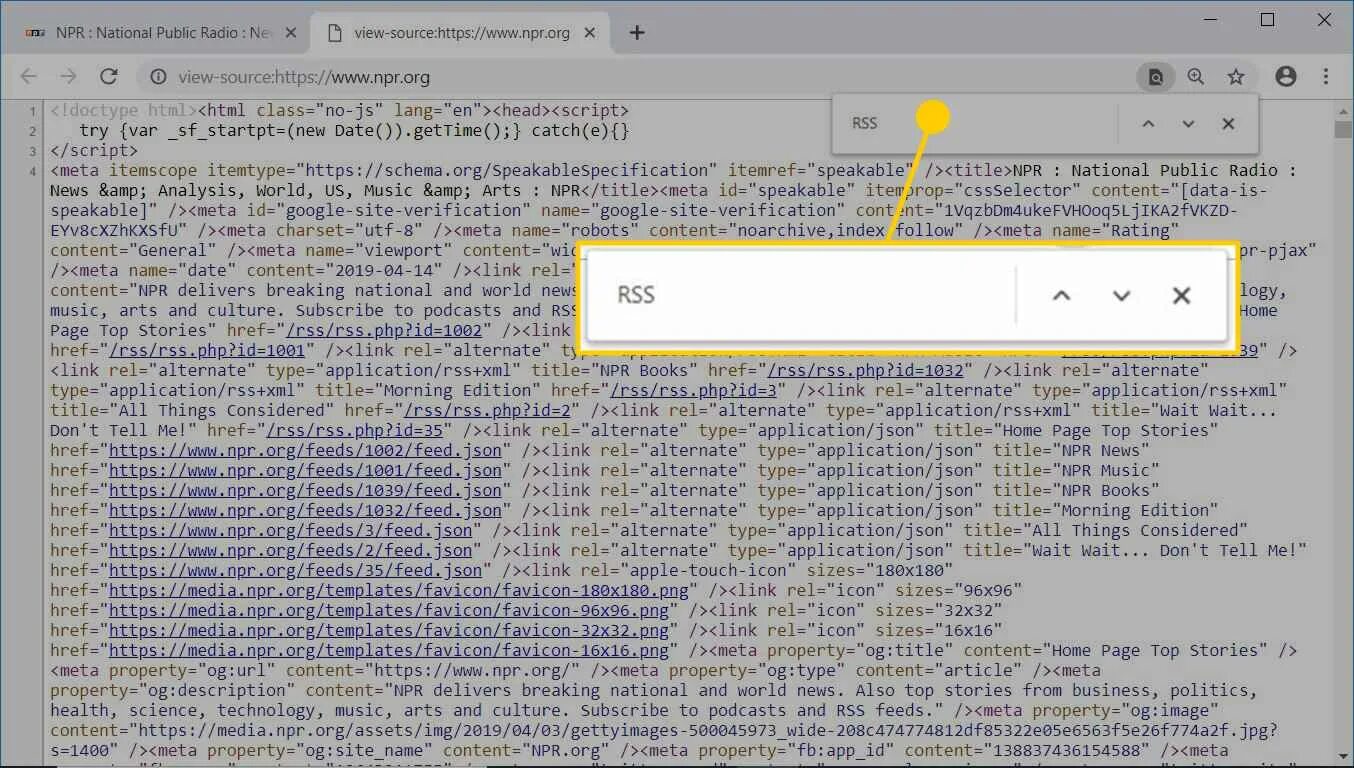Image resolution: width=1354 pixels, height=768 pixels.
Task: Open the favicon-16x16.png link
Action: pyautogui.click(x=389, y=650)
